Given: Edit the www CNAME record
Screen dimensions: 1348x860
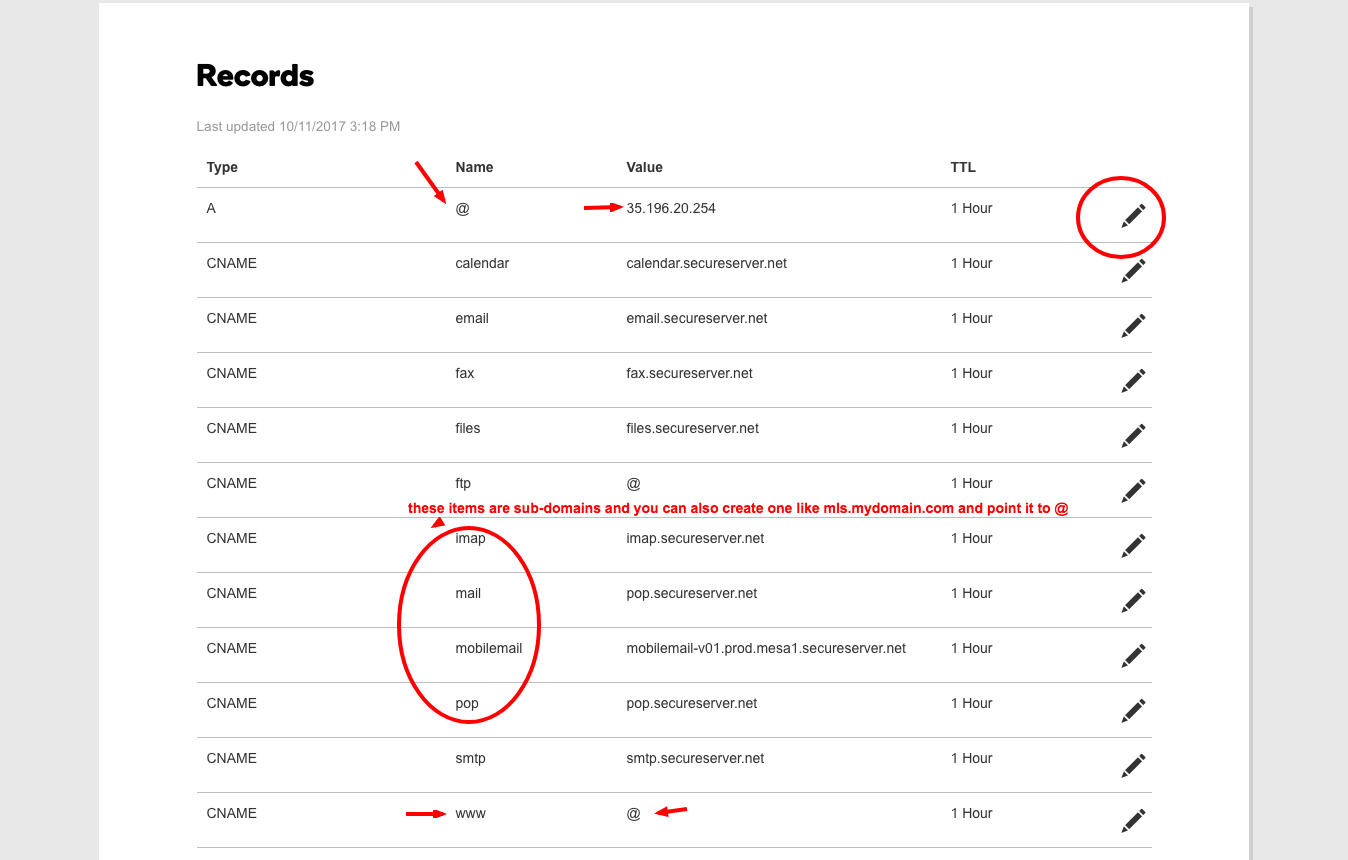Looking at the screenshot, I should coord(1133,821).
